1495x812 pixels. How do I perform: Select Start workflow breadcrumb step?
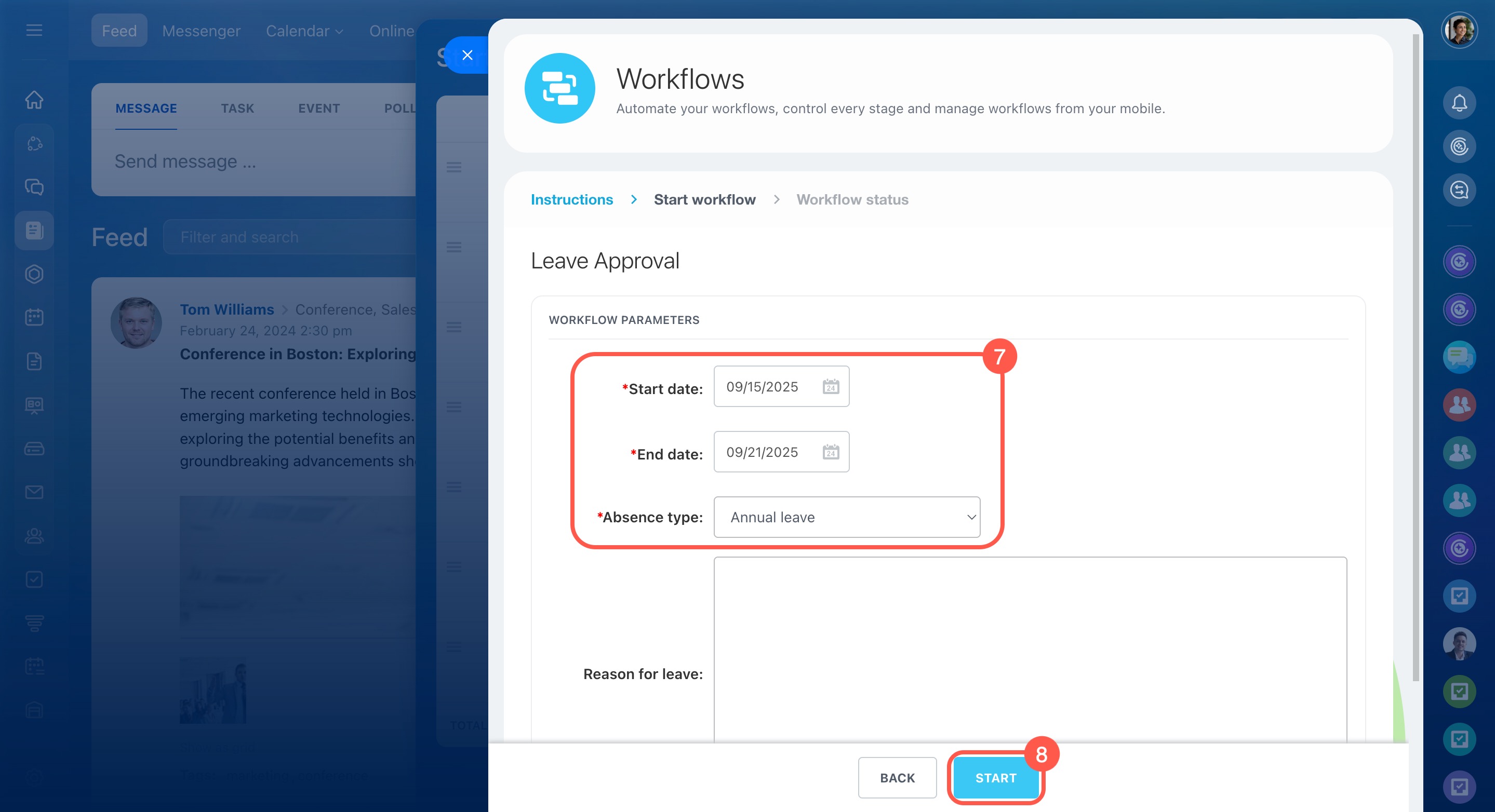point(704,199)
